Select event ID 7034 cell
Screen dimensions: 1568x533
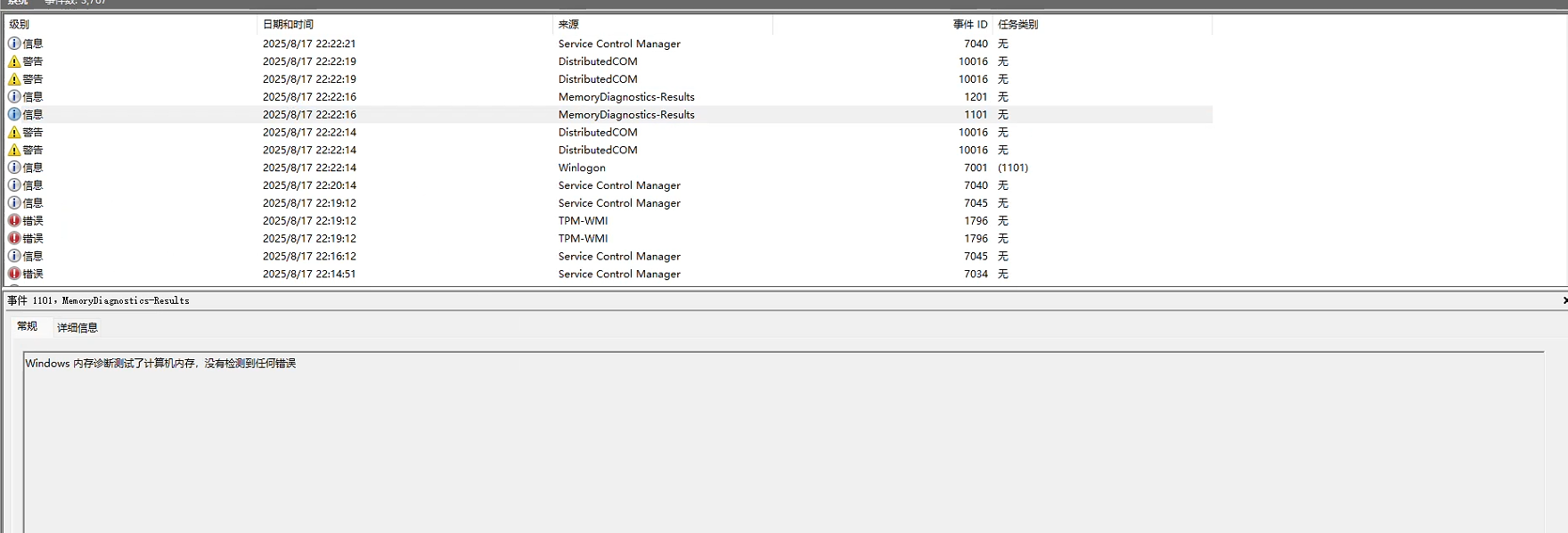click(x=976, y=274)
